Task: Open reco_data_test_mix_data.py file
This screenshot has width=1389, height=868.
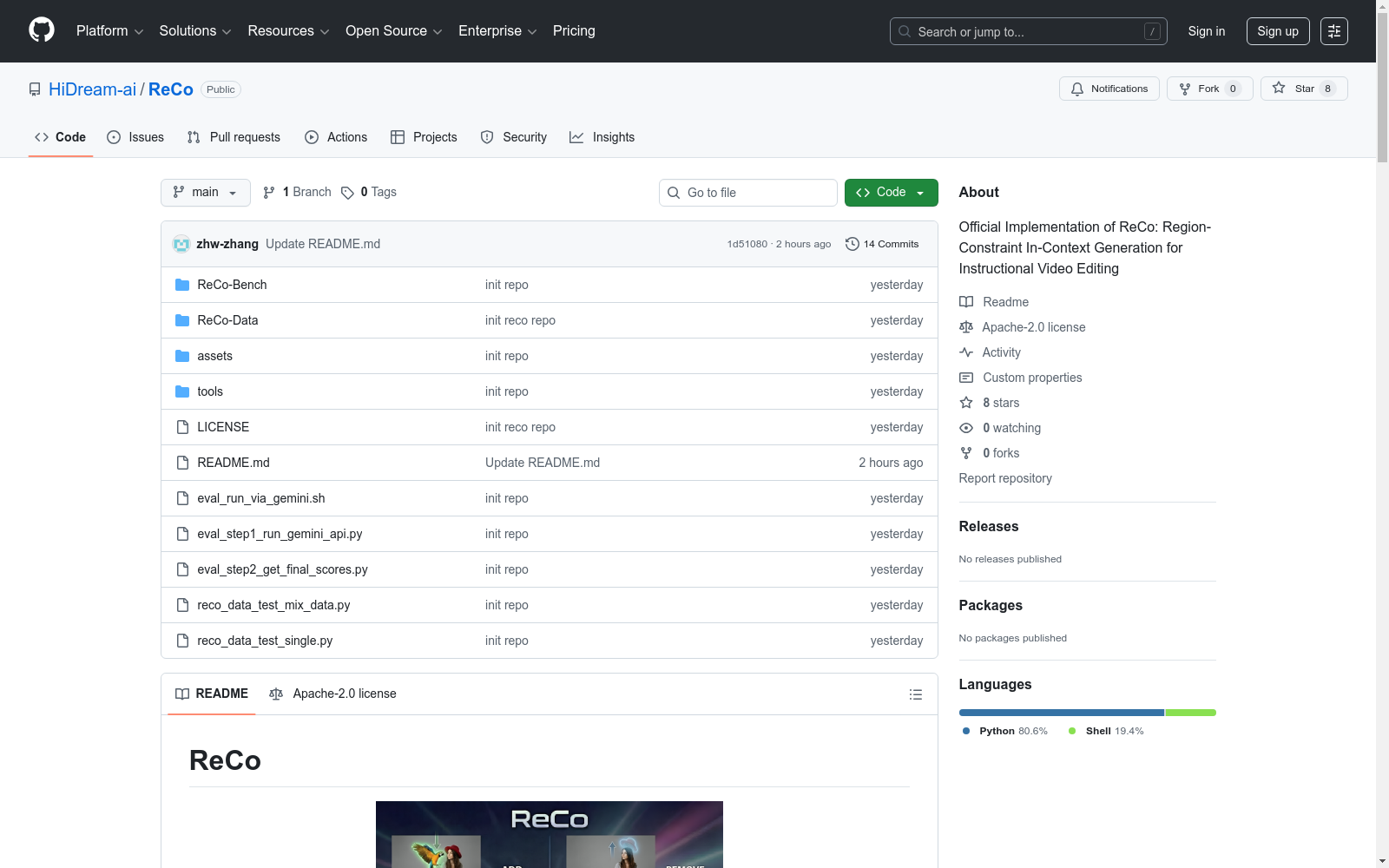Action: [273, 605]
